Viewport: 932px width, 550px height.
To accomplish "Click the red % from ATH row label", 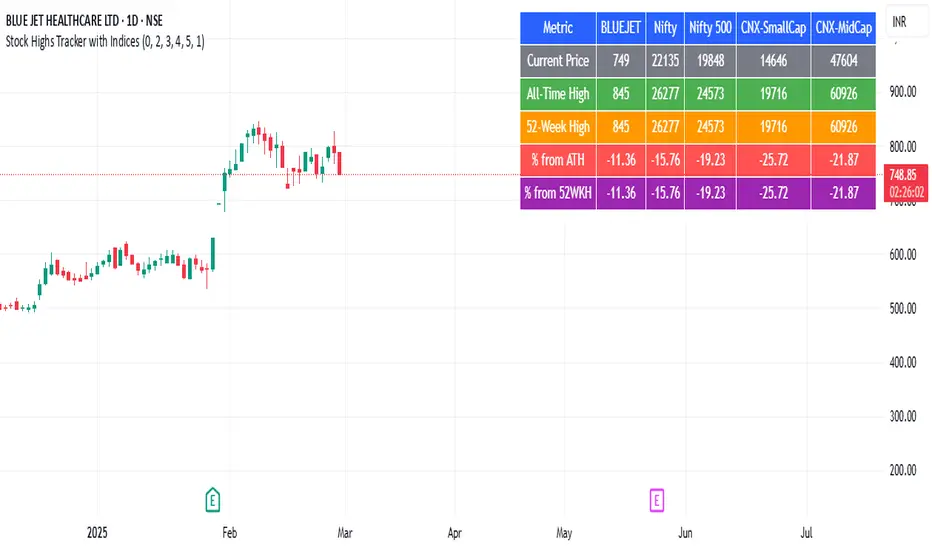I will click(557, 160).
